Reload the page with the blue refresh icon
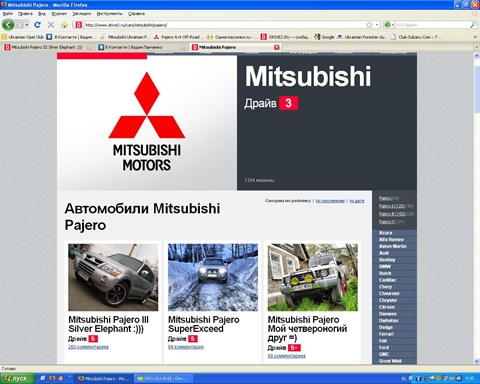Screen dimensions: 480x384 coord(38,25)
